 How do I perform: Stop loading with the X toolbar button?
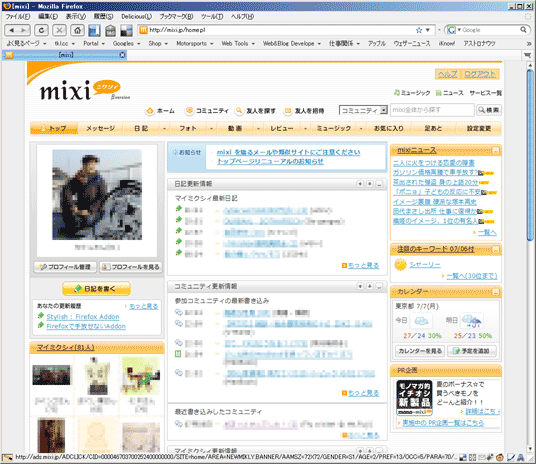pos(59,30)
